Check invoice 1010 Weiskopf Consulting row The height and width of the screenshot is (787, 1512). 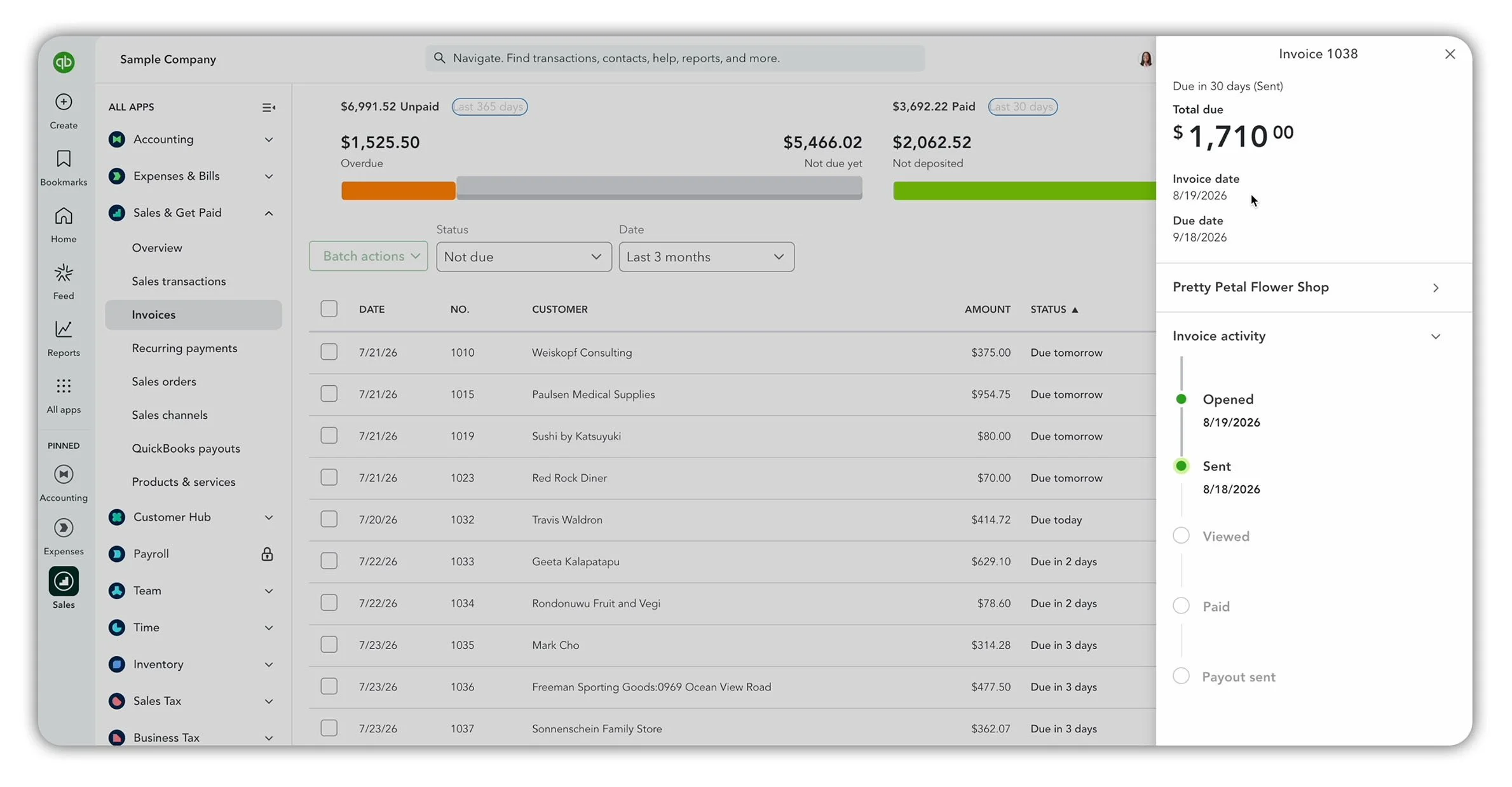pos(329,352)
